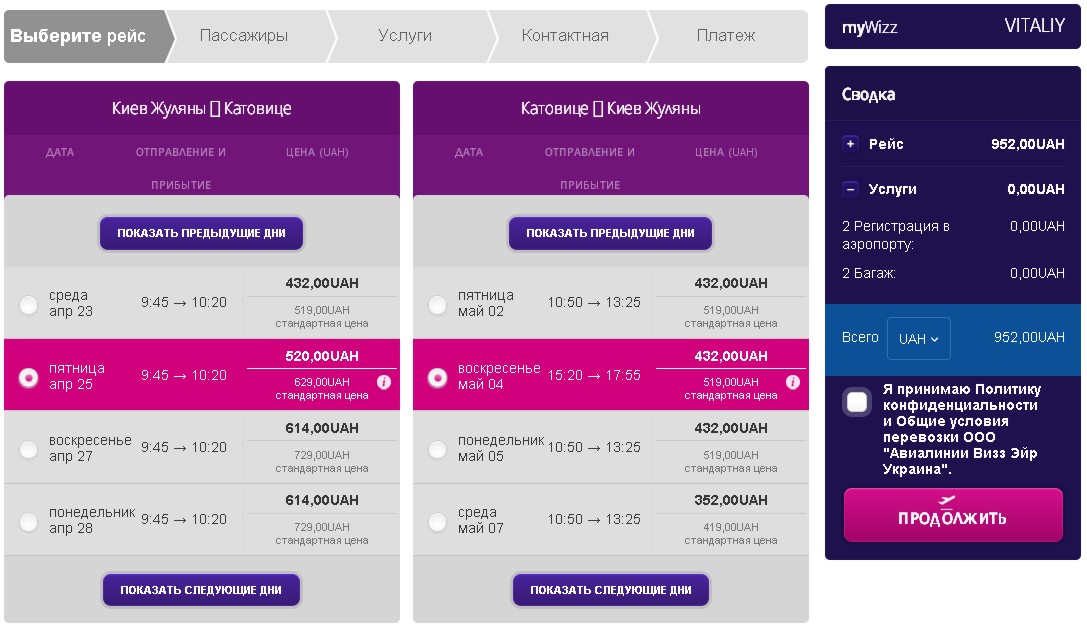Open the UAH currency dropdown

pyautogui.click(x=918, y=338)
